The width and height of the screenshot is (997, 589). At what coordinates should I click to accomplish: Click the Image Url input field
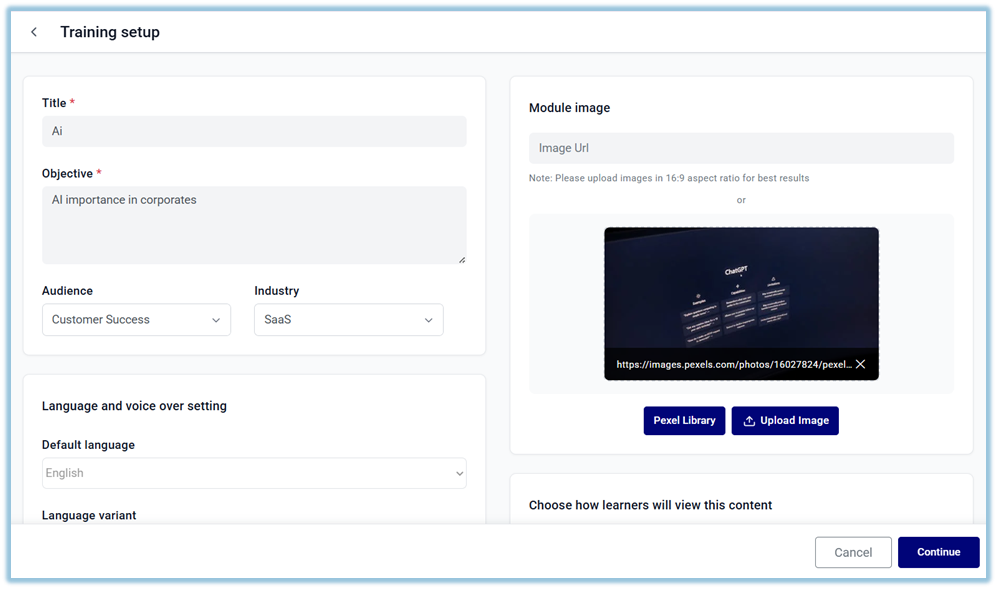tap(741, 148)
